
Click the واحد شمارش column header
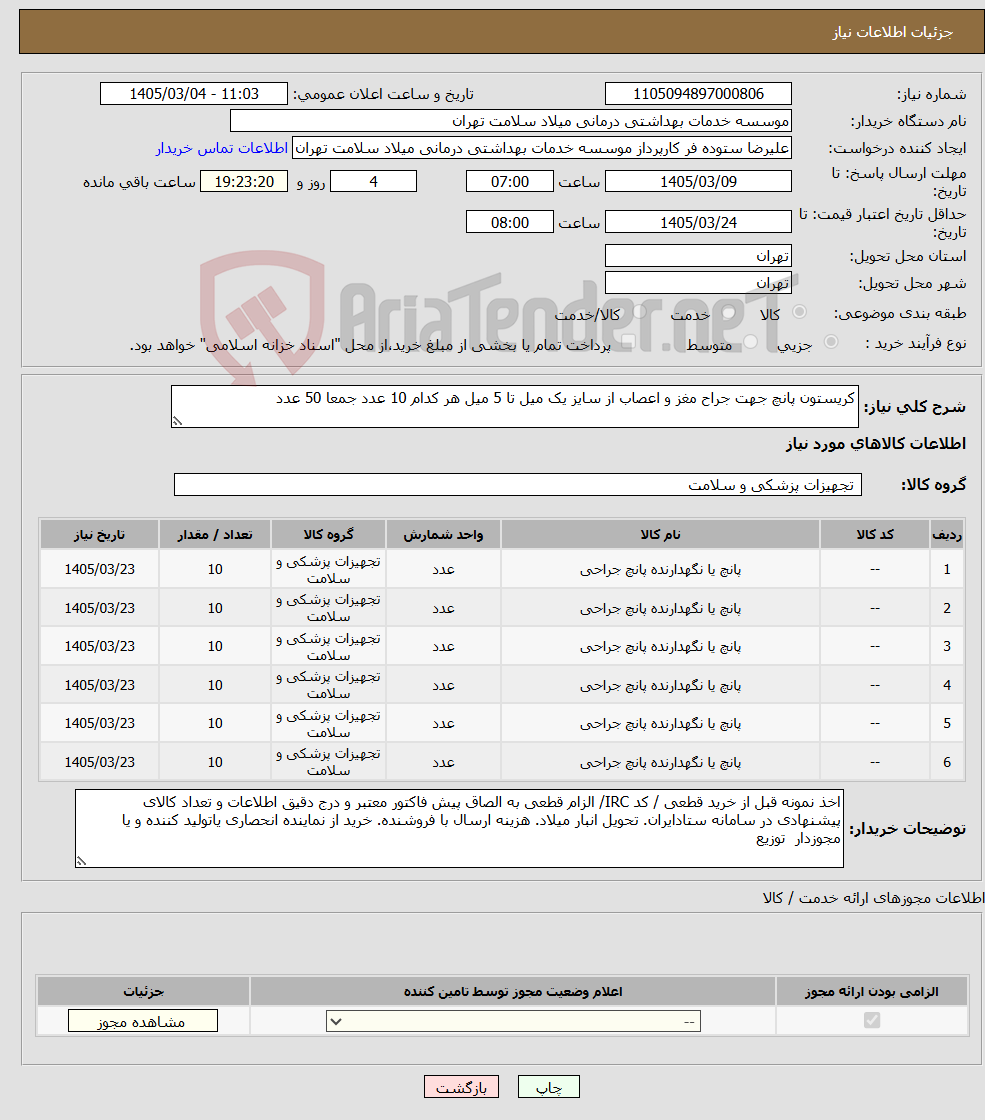point(443,534)
